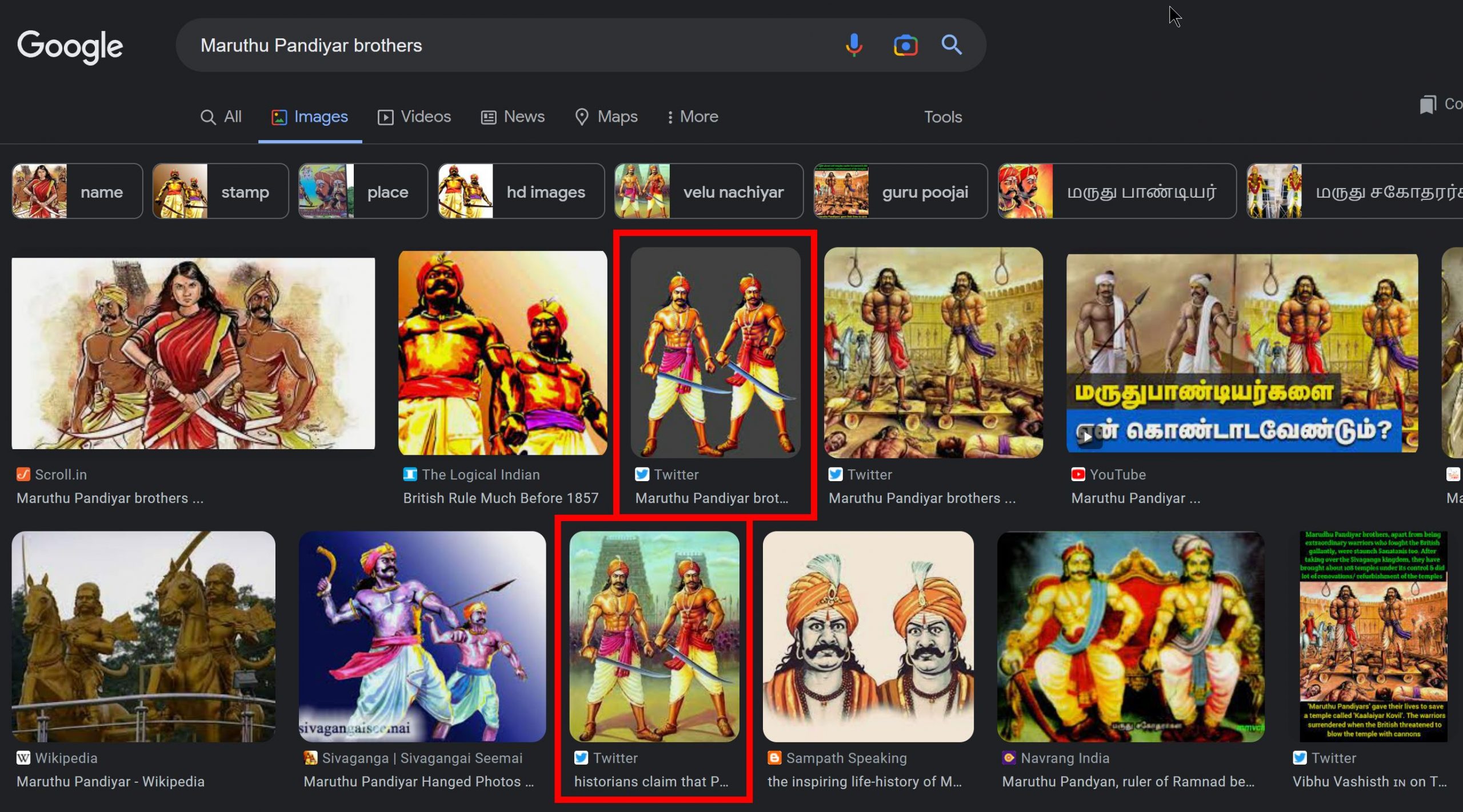Open Navrang India image thumbnail
The height and width of the screenshot is (812, 1463).
click(x=1130, y=637)
